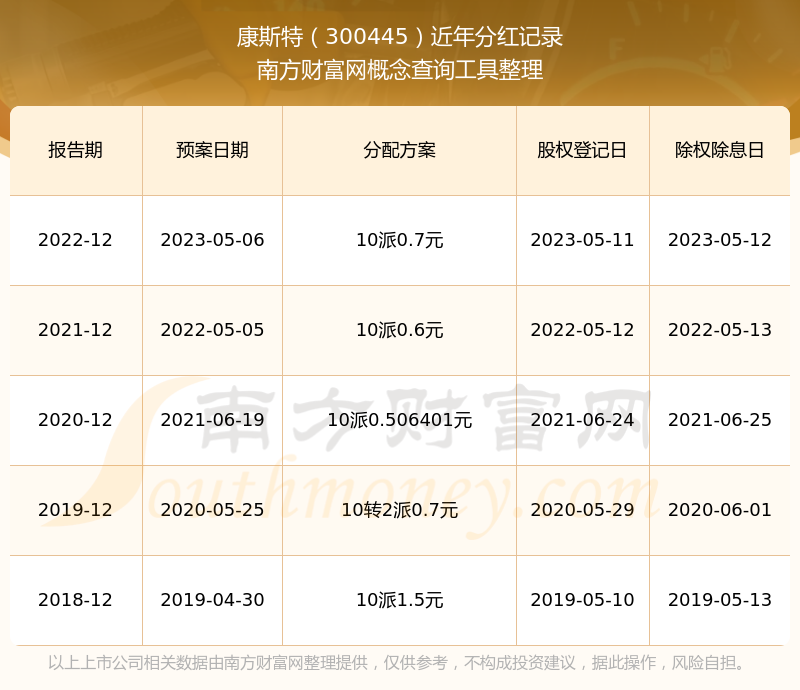Click the plan cell 10派1.5元
Screen dimensions: 800x690
click(399, 600)
